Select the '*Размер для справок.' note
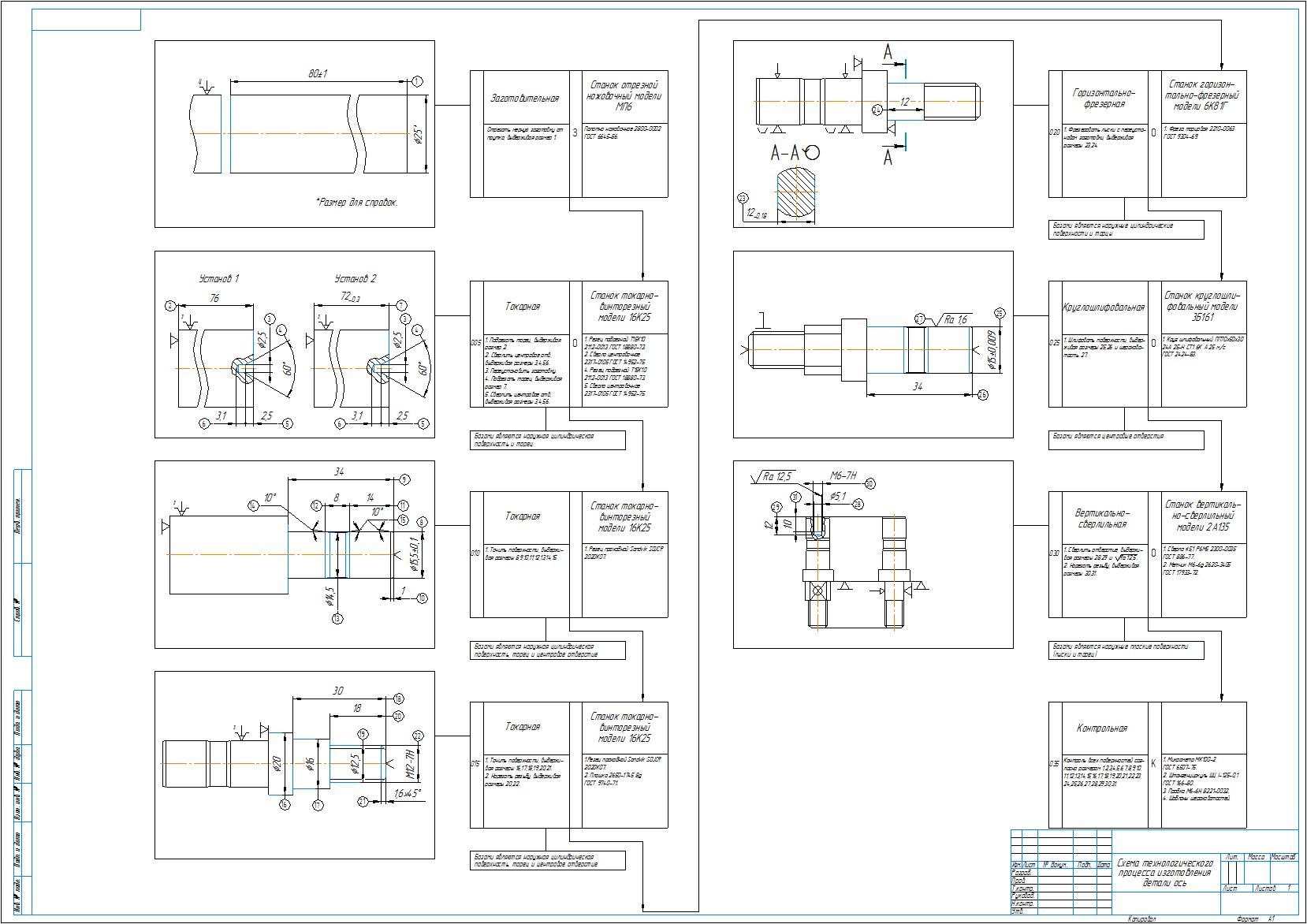Screen dimensions: 1307x924 (356, 202)
